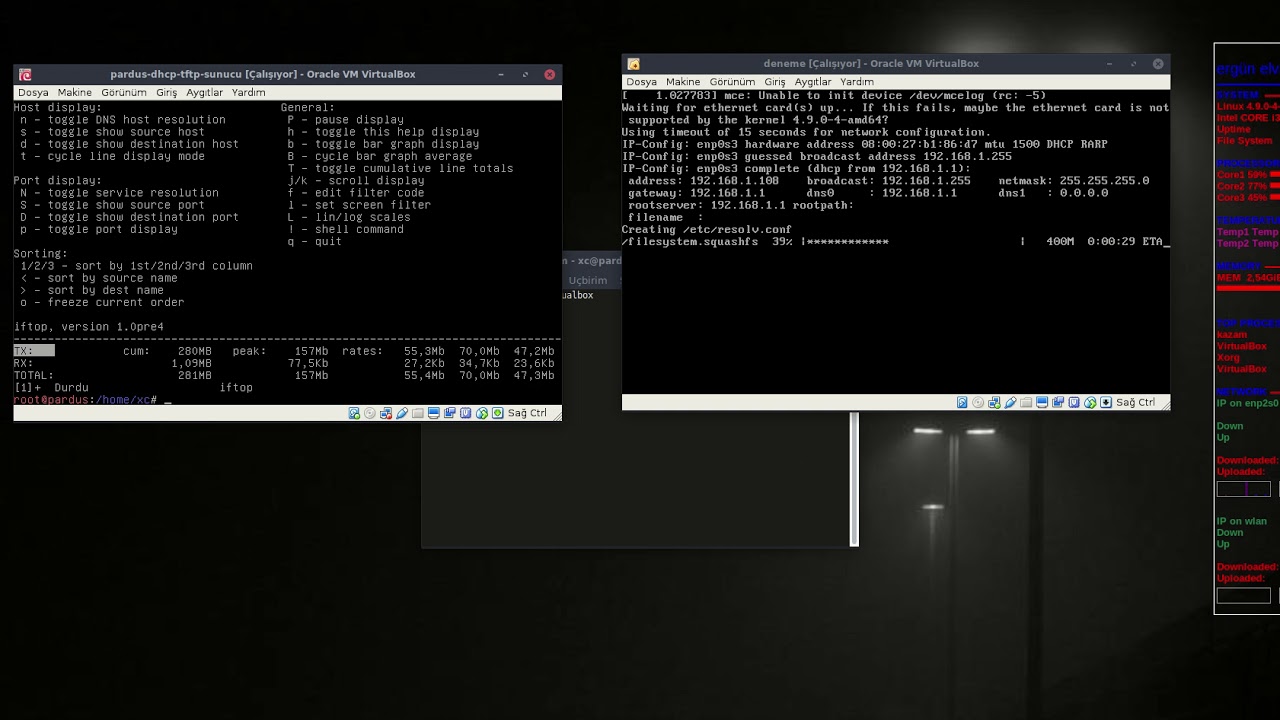This screenshot has height=720, width=1280.
Task: Minimize the deneme VirtualBox window
Action: coord(1109,64)
